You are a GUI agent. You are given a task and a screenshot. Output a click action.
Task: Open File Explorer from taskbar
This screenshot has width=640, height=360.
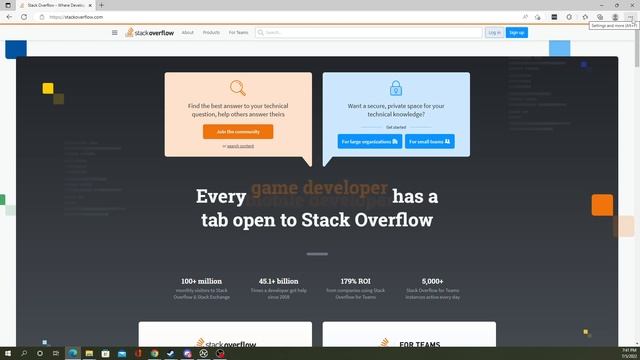[x=89, y=353]
